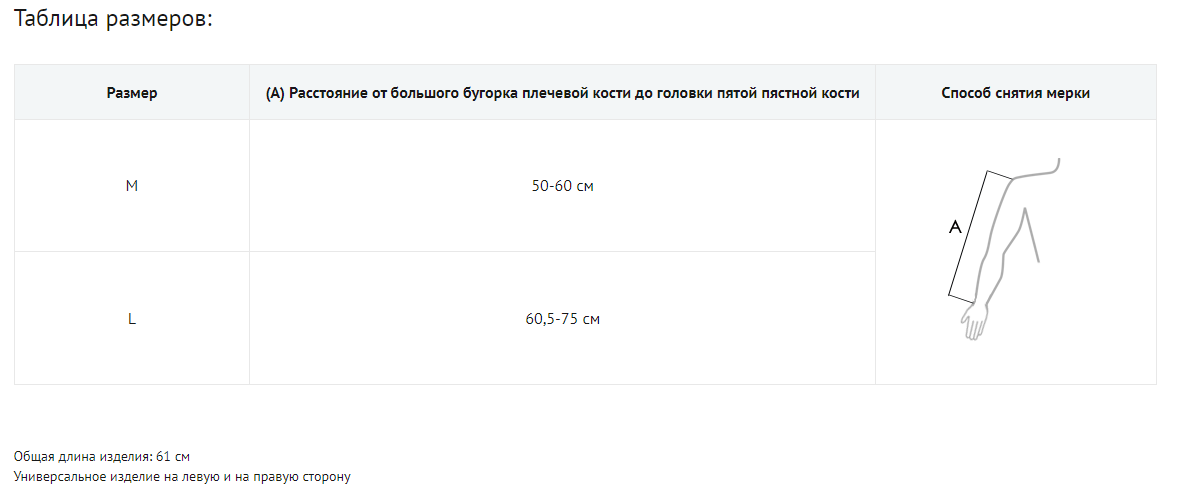Select the "Размер" column header
The image size is (1202, 492).
(132, 93)
